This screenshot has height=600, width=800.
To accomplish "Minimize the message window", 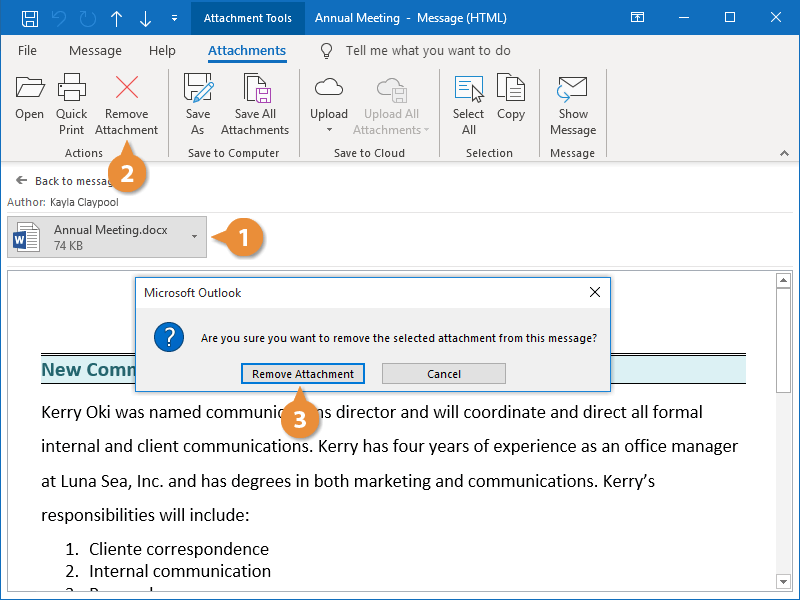I will pos(684,17).
